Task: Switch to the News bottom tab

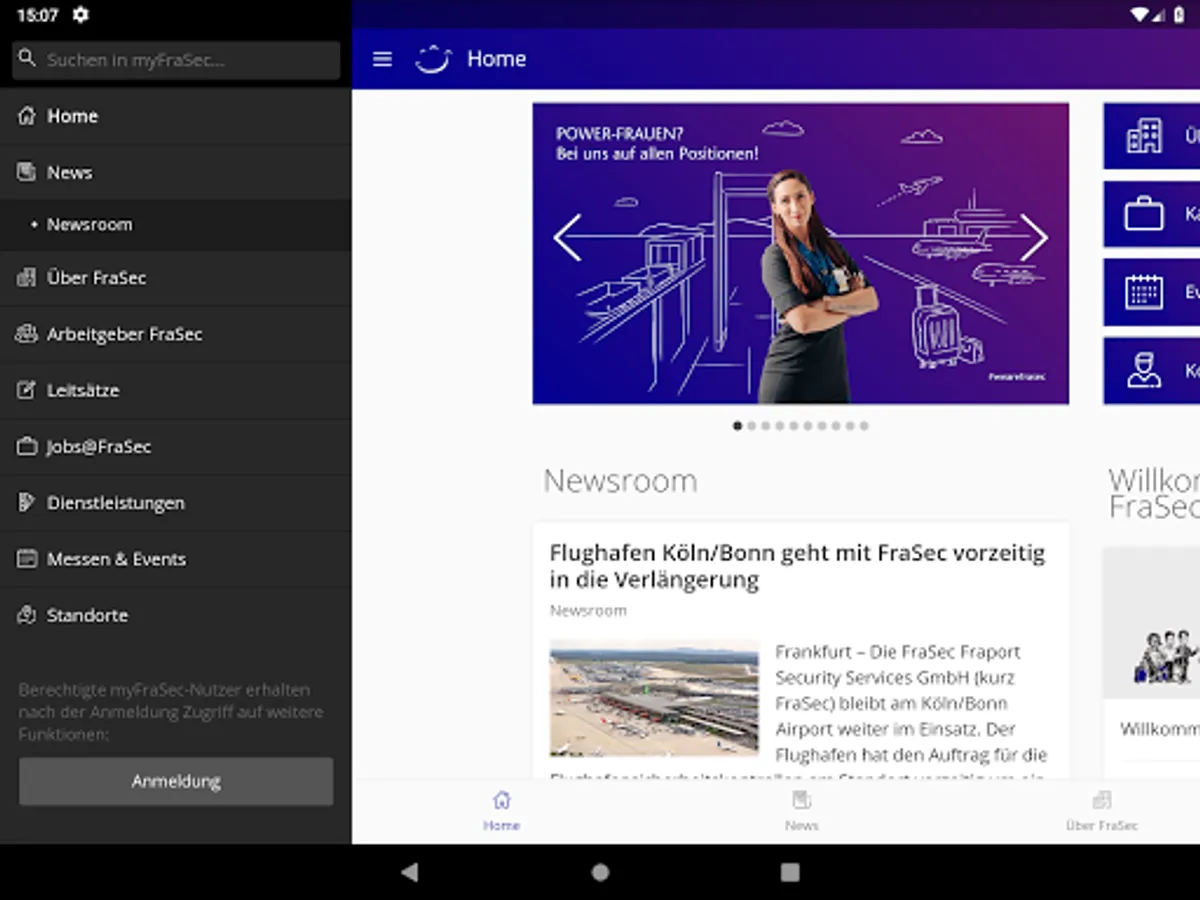Action: [801, 811]
